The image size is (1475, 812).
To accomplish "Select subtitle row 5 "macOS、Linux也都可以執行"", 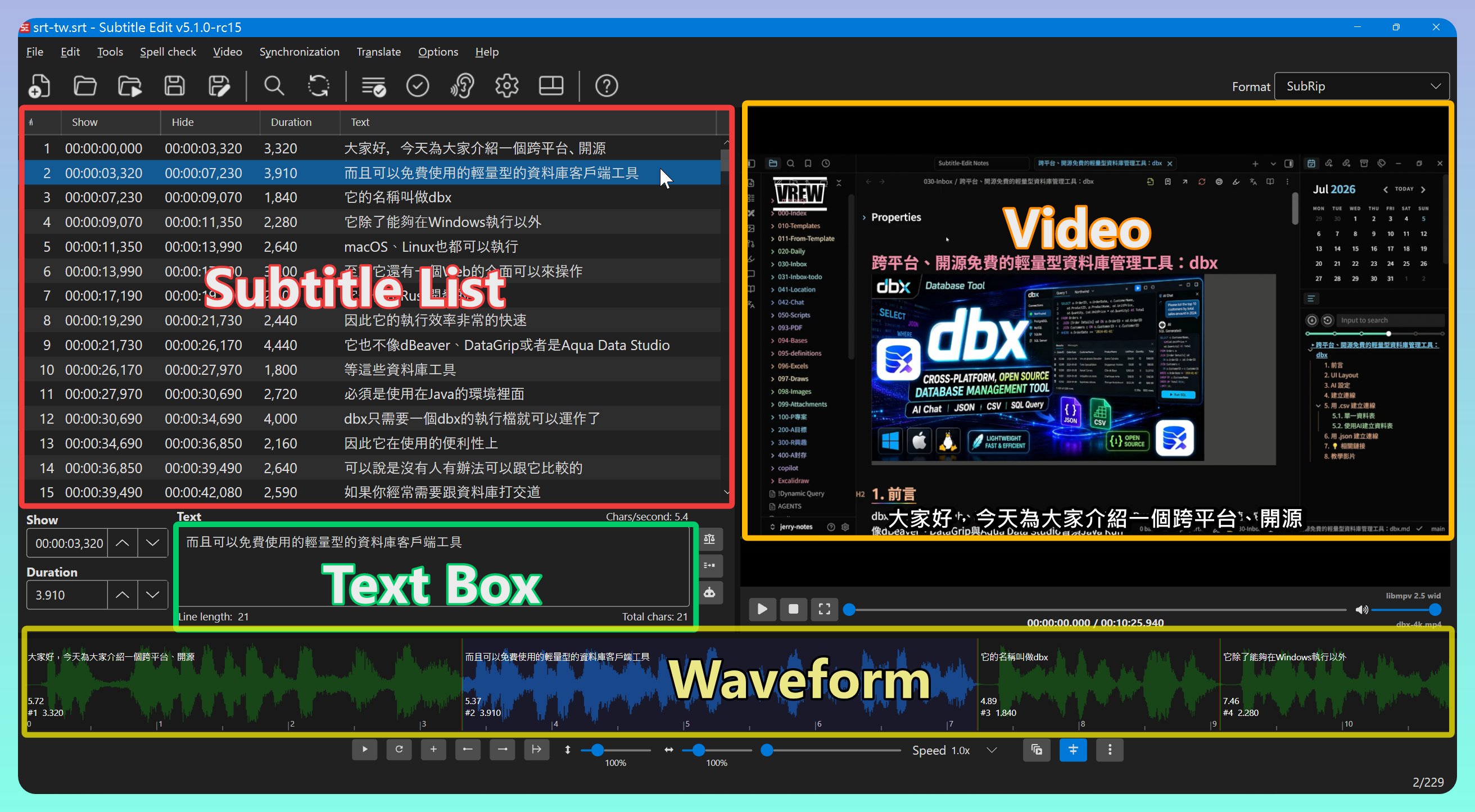I will pyautogui.click(x=373, y=247).
